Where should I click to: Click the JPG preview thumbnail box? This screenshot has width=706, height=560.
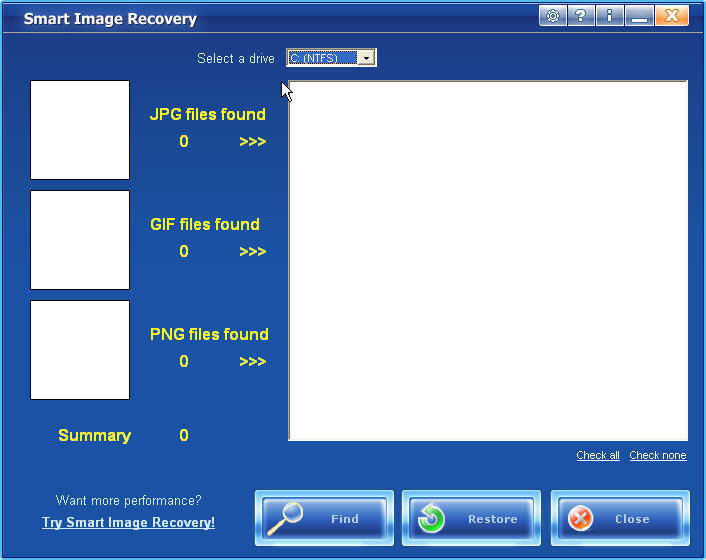[x=80, y=130]
